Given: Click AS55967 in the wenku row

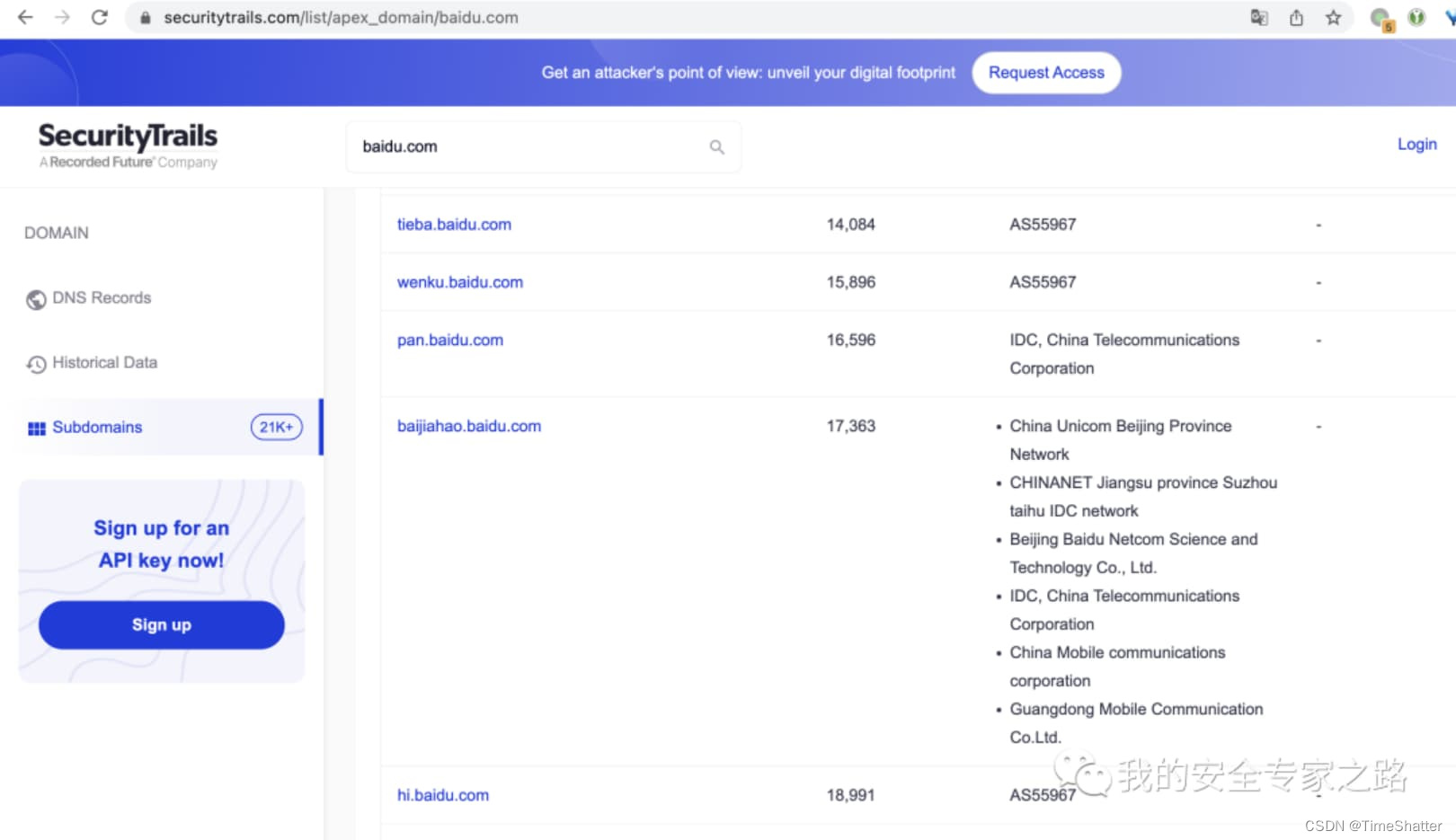Looking at the screenshot, I should tap(1043, 282).
